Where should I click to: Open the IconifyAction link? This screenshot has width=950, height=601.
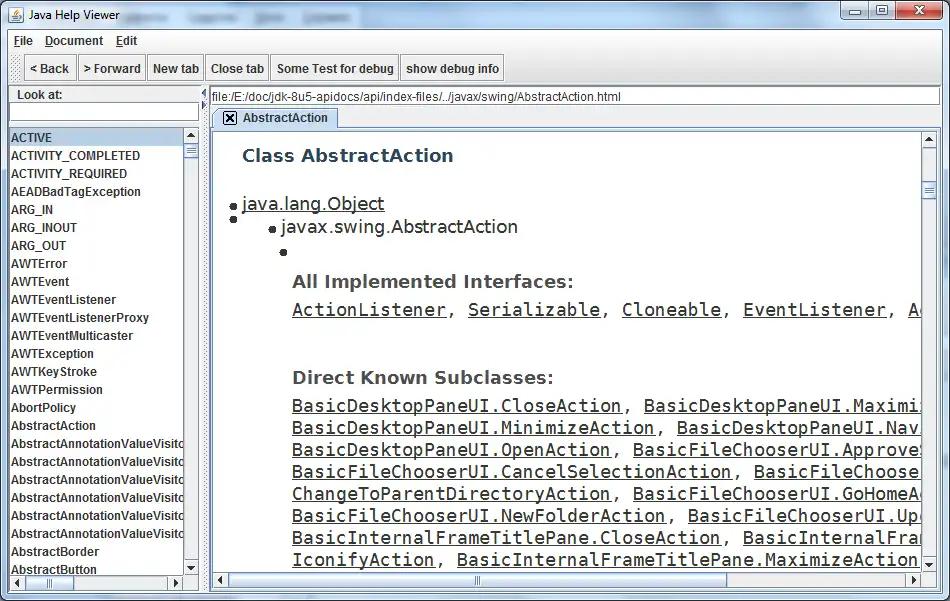364,560
